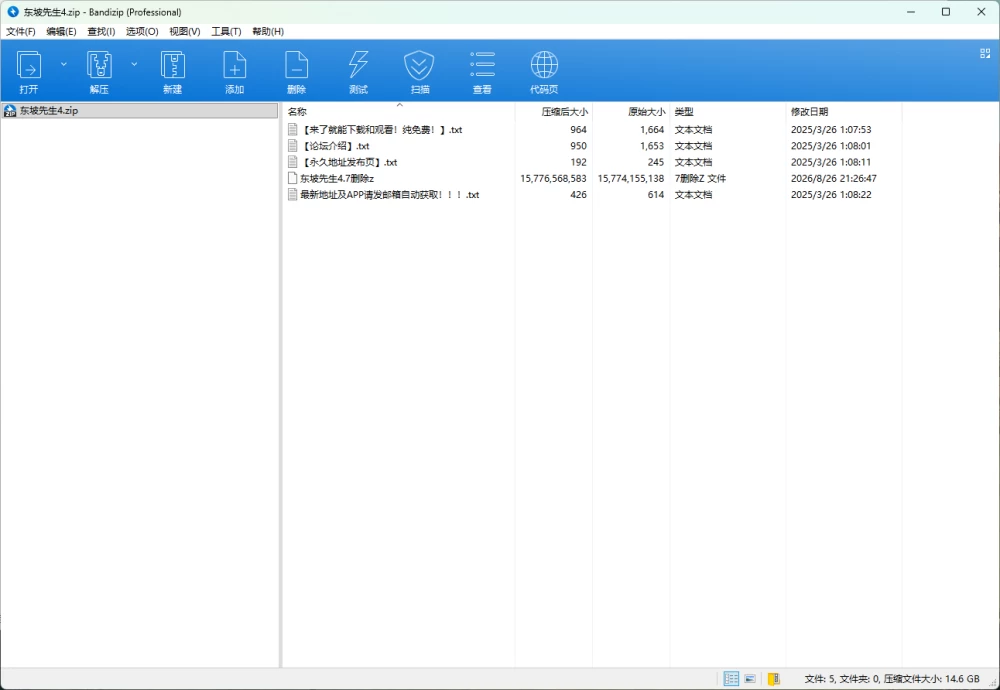Switch to image preview view icon in status bar
Image resolution: width=1000 pixels, height=690 pixels.
[x=750, y=679]
